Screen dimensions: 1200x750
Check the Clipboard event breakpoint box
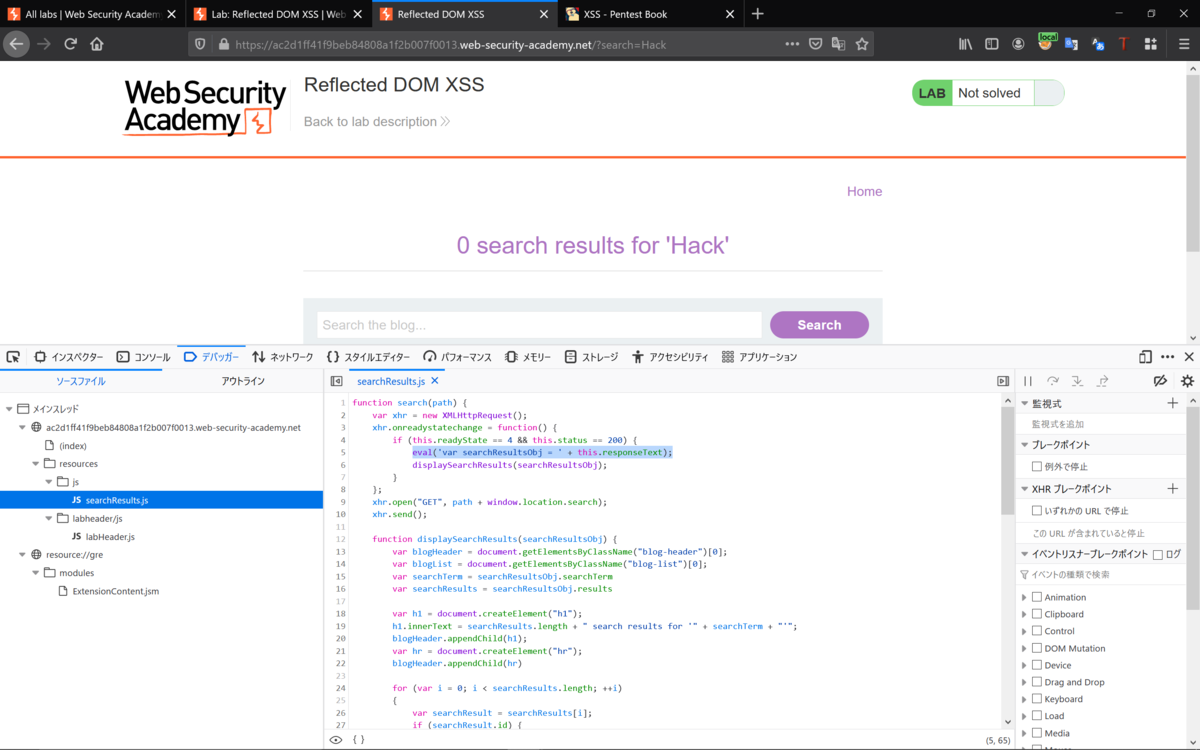point(1037,614)
